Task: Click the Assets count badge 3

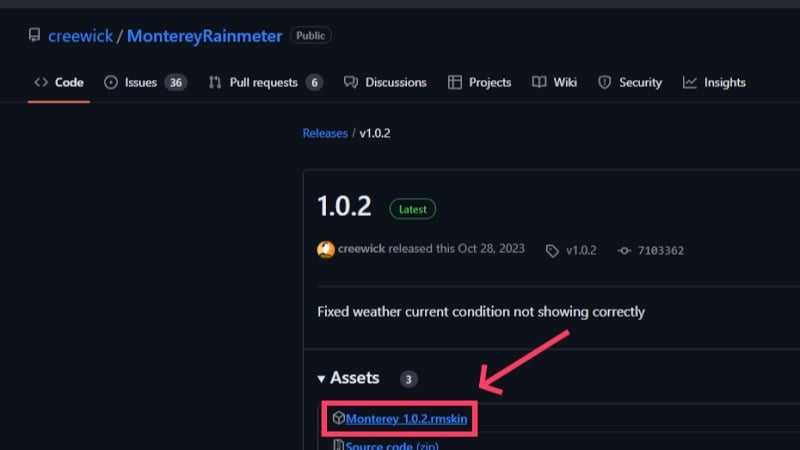Action: pos(408,379)
